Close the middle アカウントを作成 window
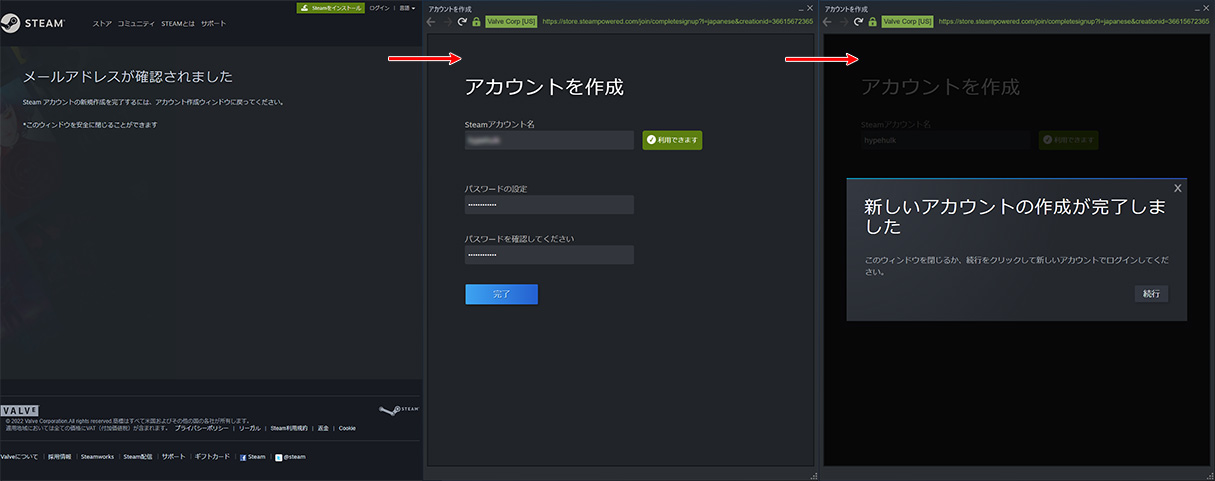This screenshot has width=1215, height=481. click(809, 7)
